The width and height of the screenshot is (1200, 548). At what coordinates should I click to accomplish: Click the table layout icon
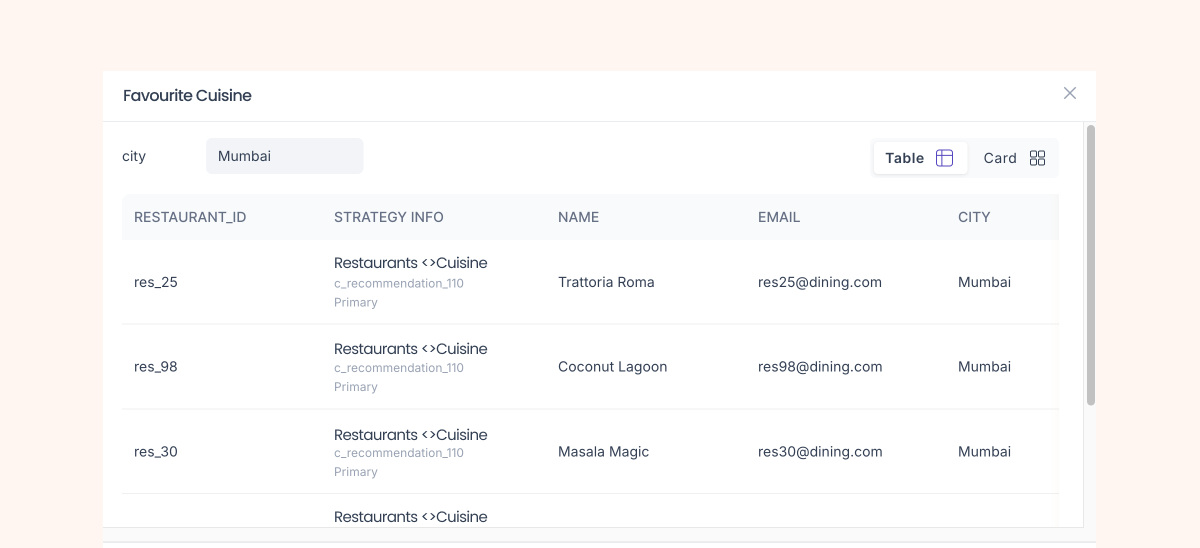pyautogui.click(x=944, y=158)
